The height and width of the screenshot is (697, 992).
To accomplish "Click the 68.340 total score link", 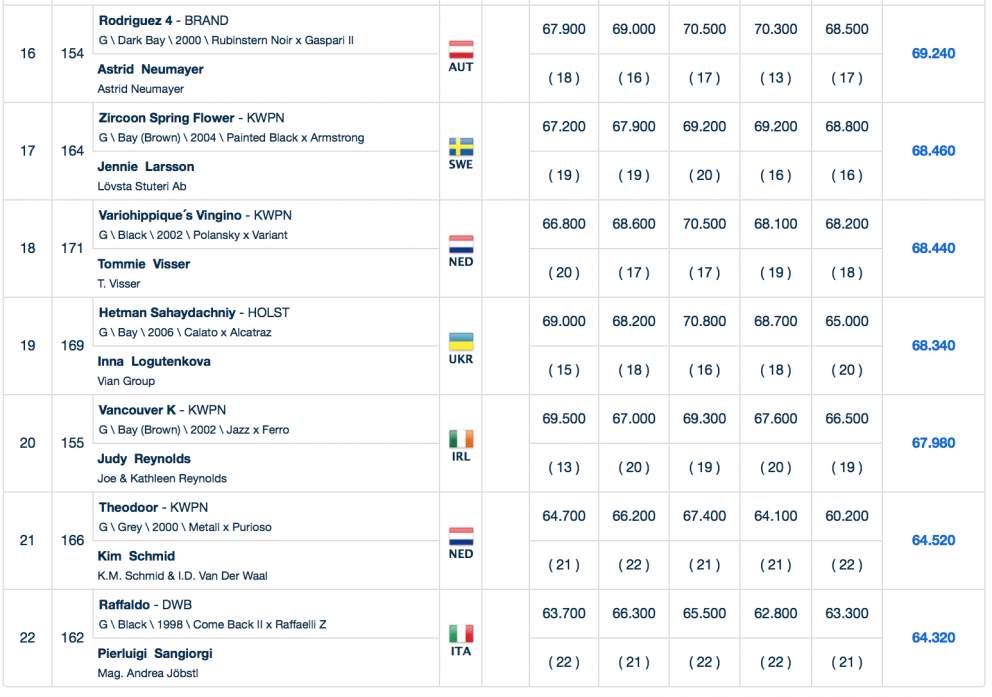I will pos(933,346).
